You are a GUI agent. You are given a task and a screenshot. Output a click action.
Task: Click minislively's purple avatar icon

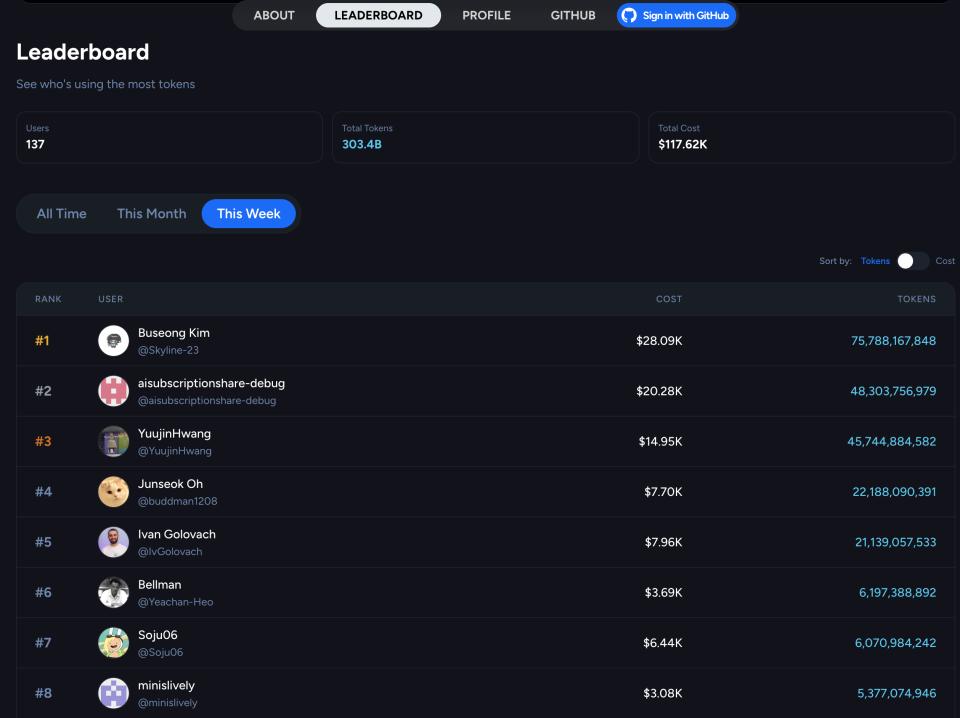point(113,693)
